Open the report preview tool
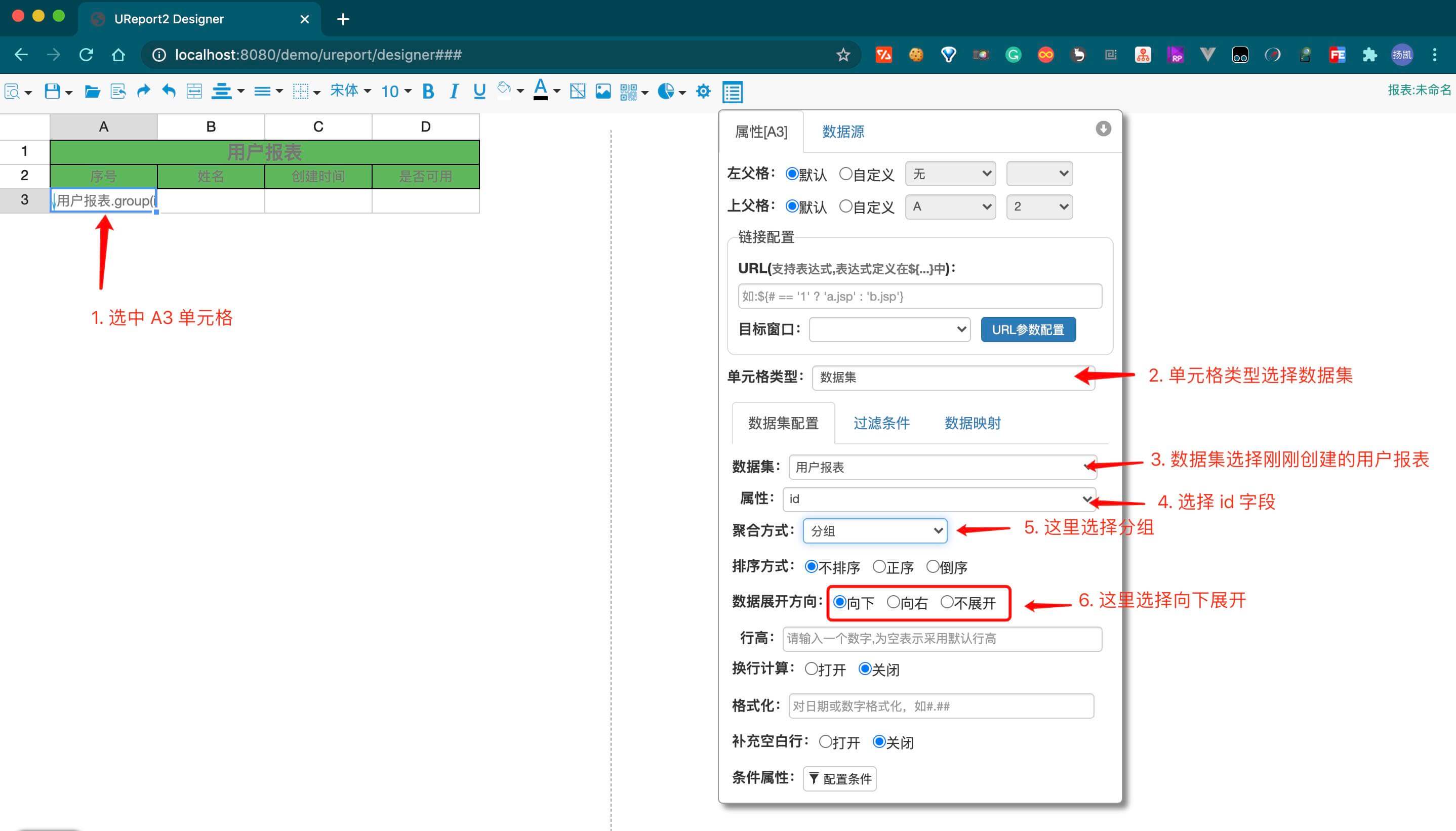 tap(13, 91)
